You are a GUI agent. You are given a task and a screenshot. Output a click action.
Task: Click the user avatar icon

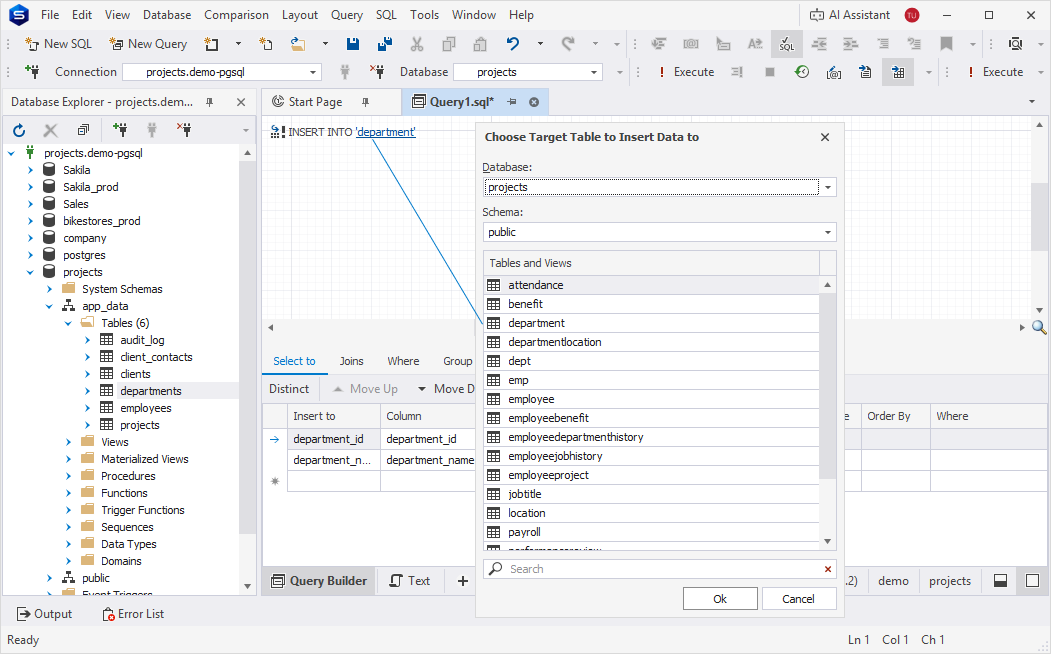click(x=912, y=15)
